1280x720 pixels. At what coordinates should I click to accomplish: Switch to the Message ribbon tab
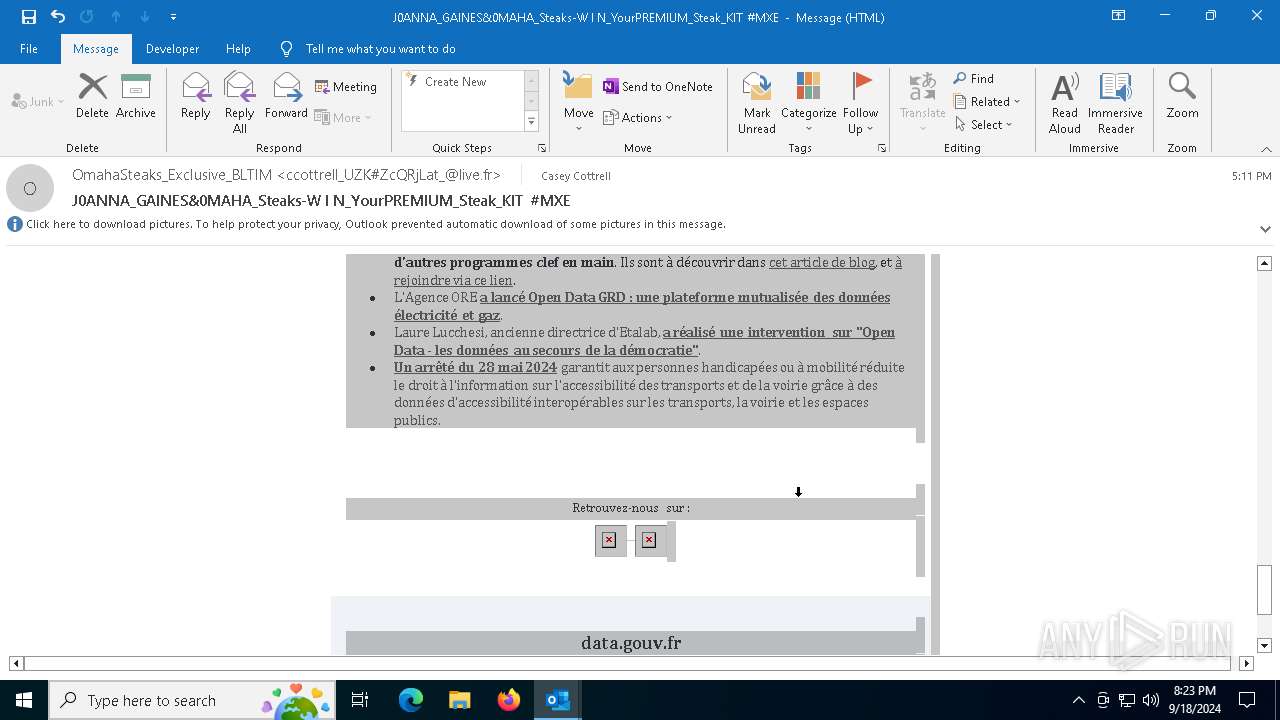pyautogui.click(x=96, y=49)
